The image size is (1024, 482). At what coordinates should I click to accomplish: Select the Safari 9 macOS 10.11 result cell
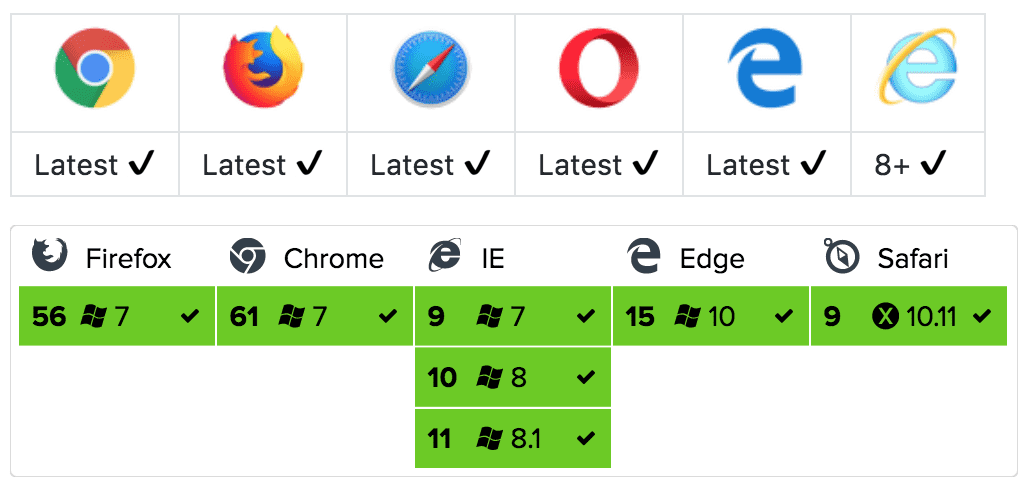tap(908, 315)
